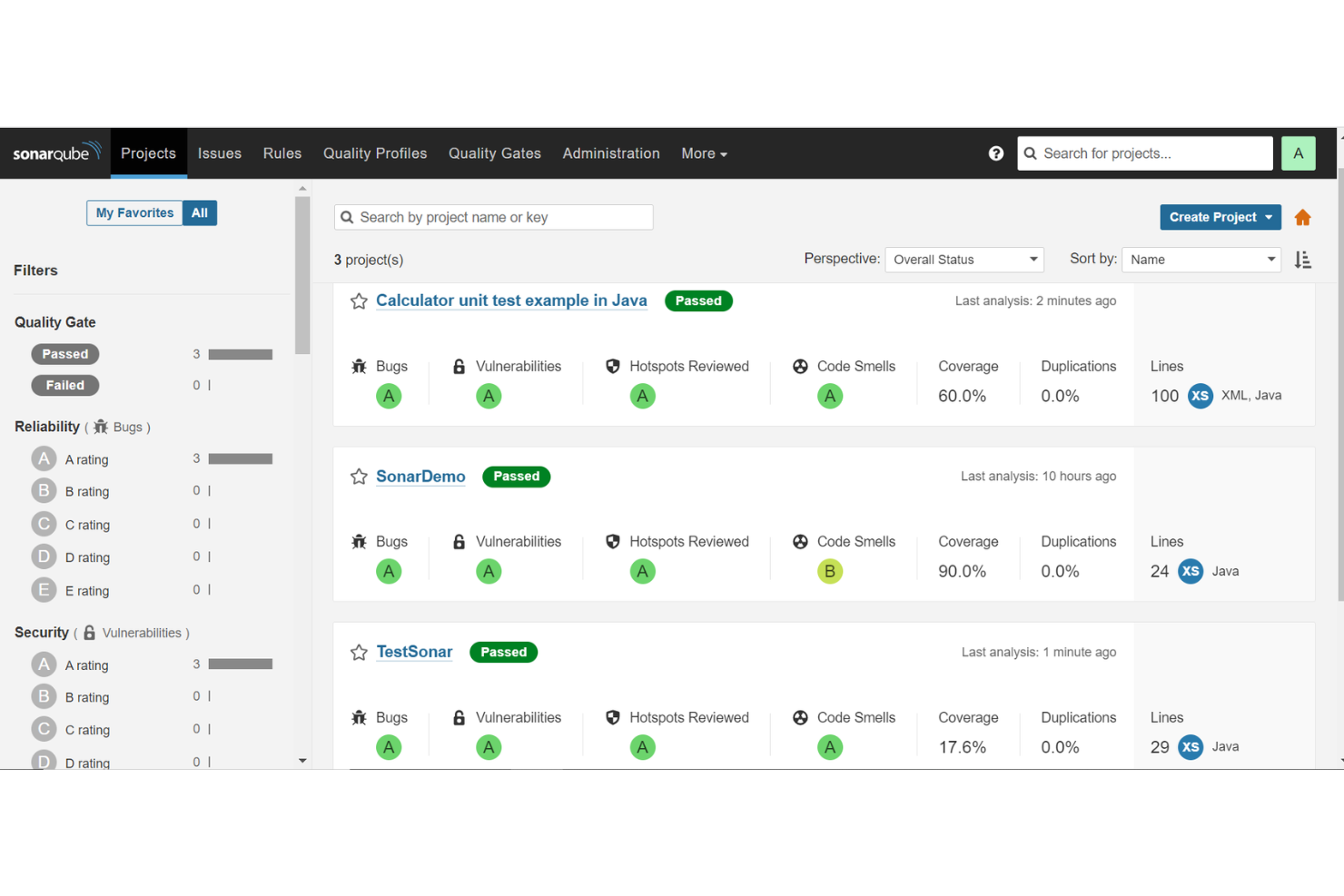
Task: Click the Bugs A rating of the Calculator project
Action: coord(389,396)
